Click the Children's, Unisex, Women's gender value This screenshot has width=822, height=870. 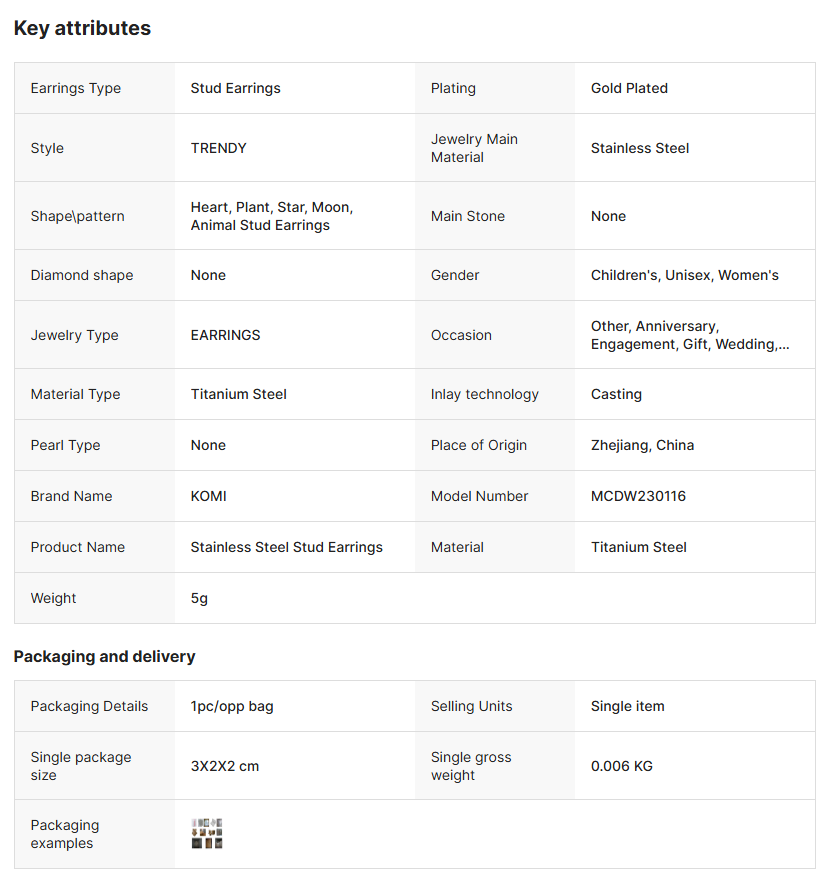(x=684, y=275)
